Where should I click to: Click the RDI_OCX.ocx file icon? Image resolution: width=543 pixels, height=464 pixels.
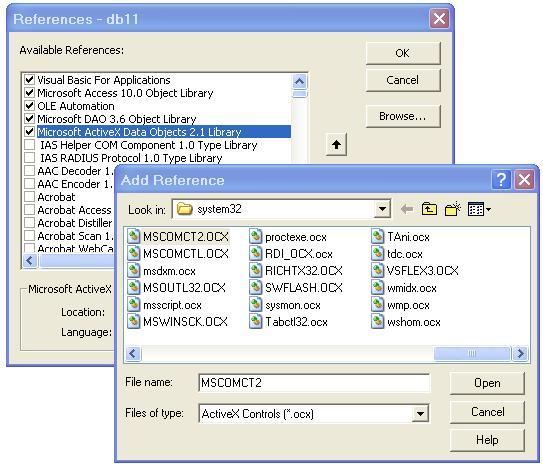click(x=256, y=253)
